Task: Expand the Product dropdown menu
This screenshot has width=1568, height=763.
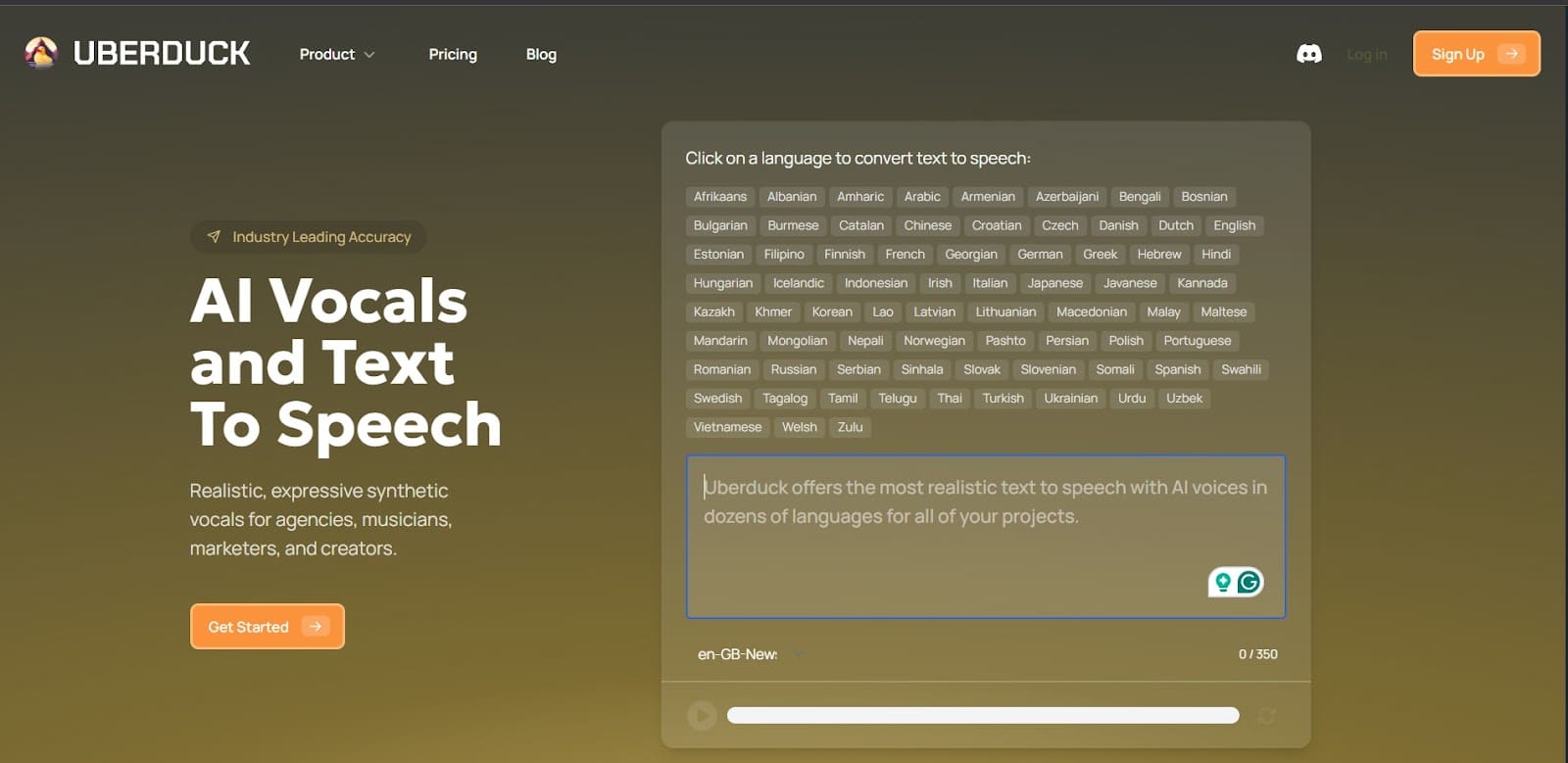Action: point(336,55)
